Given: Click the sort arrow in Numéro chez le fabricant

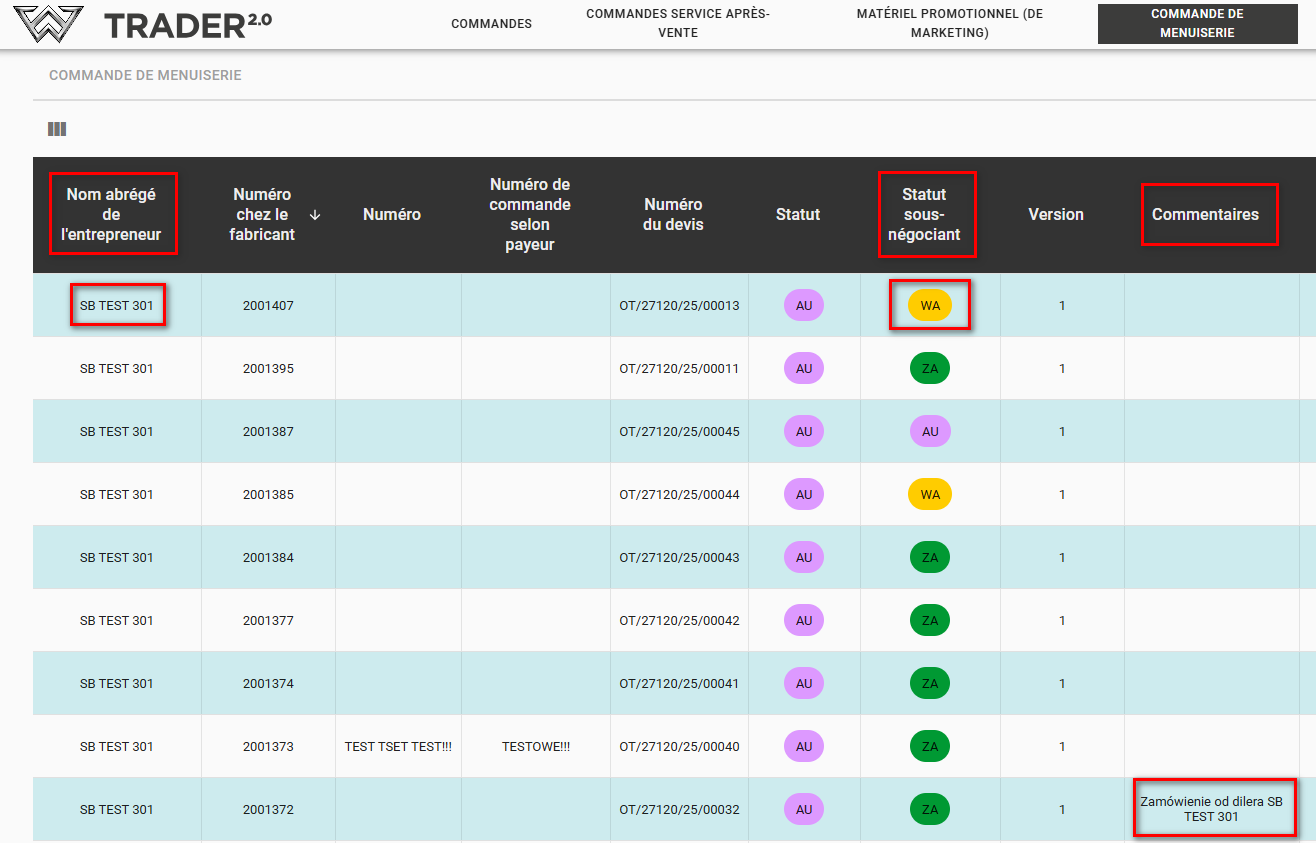Looking at the screenshot, I should (x=315, y=214).
